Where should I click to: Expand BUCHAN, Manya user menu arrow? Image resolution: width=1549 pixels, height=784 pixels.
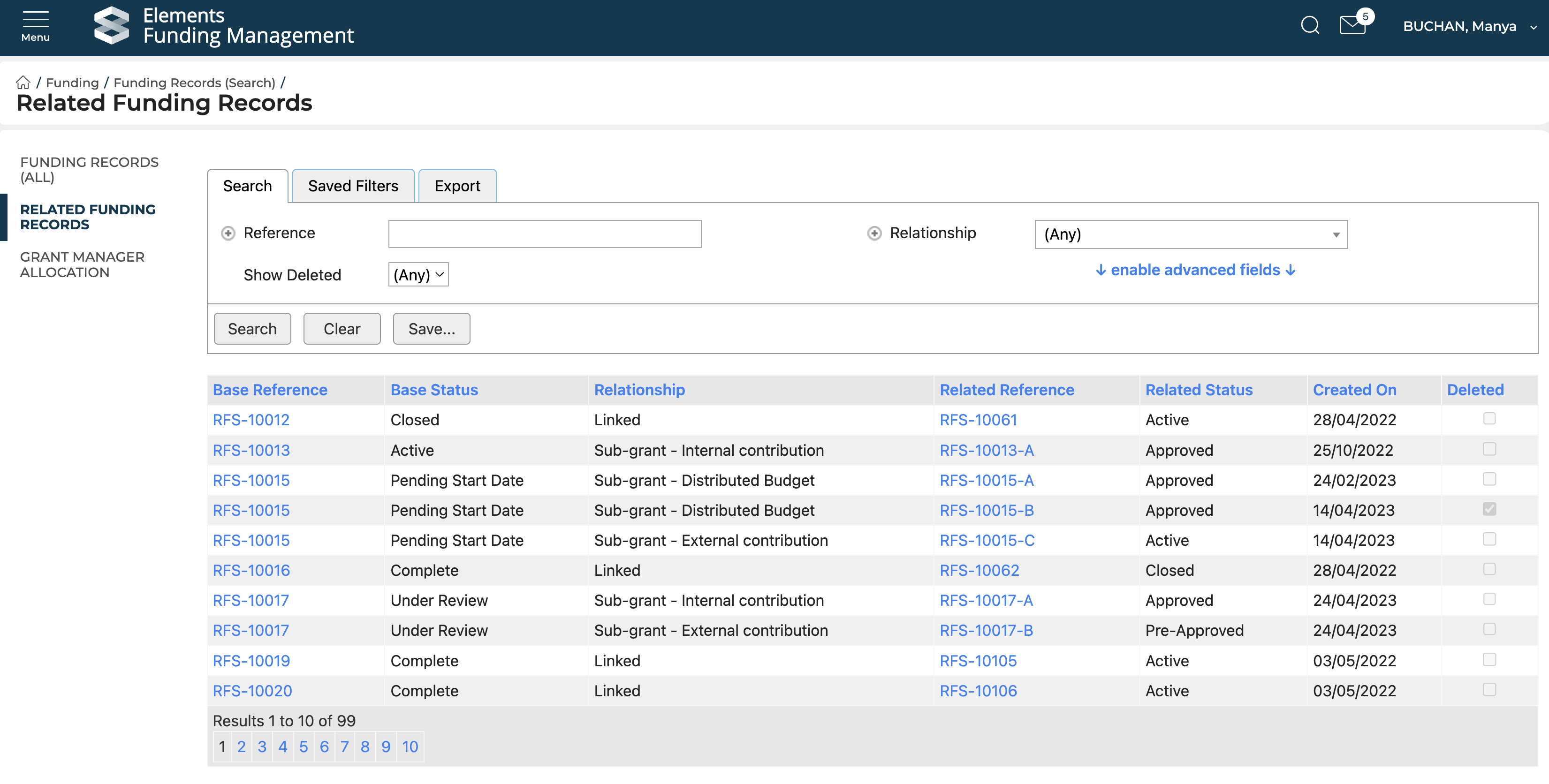pyautogui.click(x=1534, y=27)
